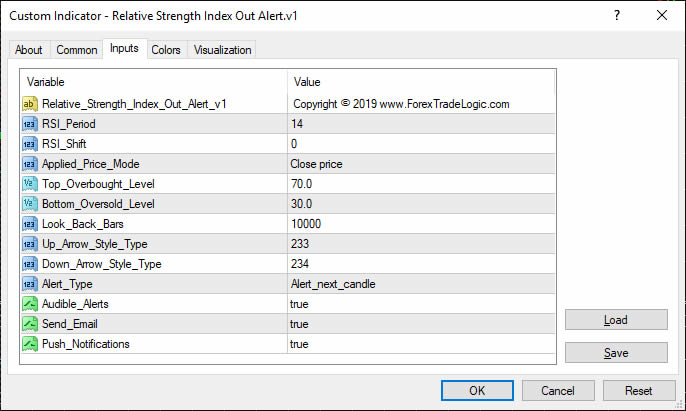Click the Audible_Alerts boolean icon
Viewport: 686px width, 411px height.
(x=29, y=303)
